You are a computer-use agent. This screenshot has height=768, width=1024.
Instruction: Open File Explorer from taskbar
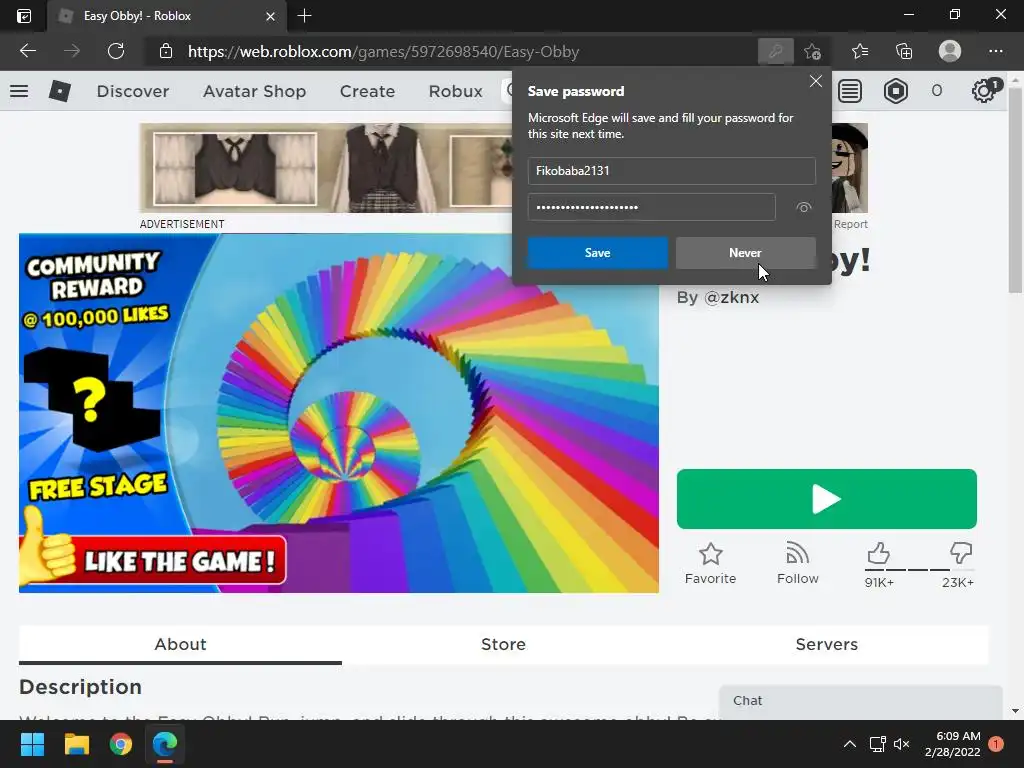tap(76, 744)
